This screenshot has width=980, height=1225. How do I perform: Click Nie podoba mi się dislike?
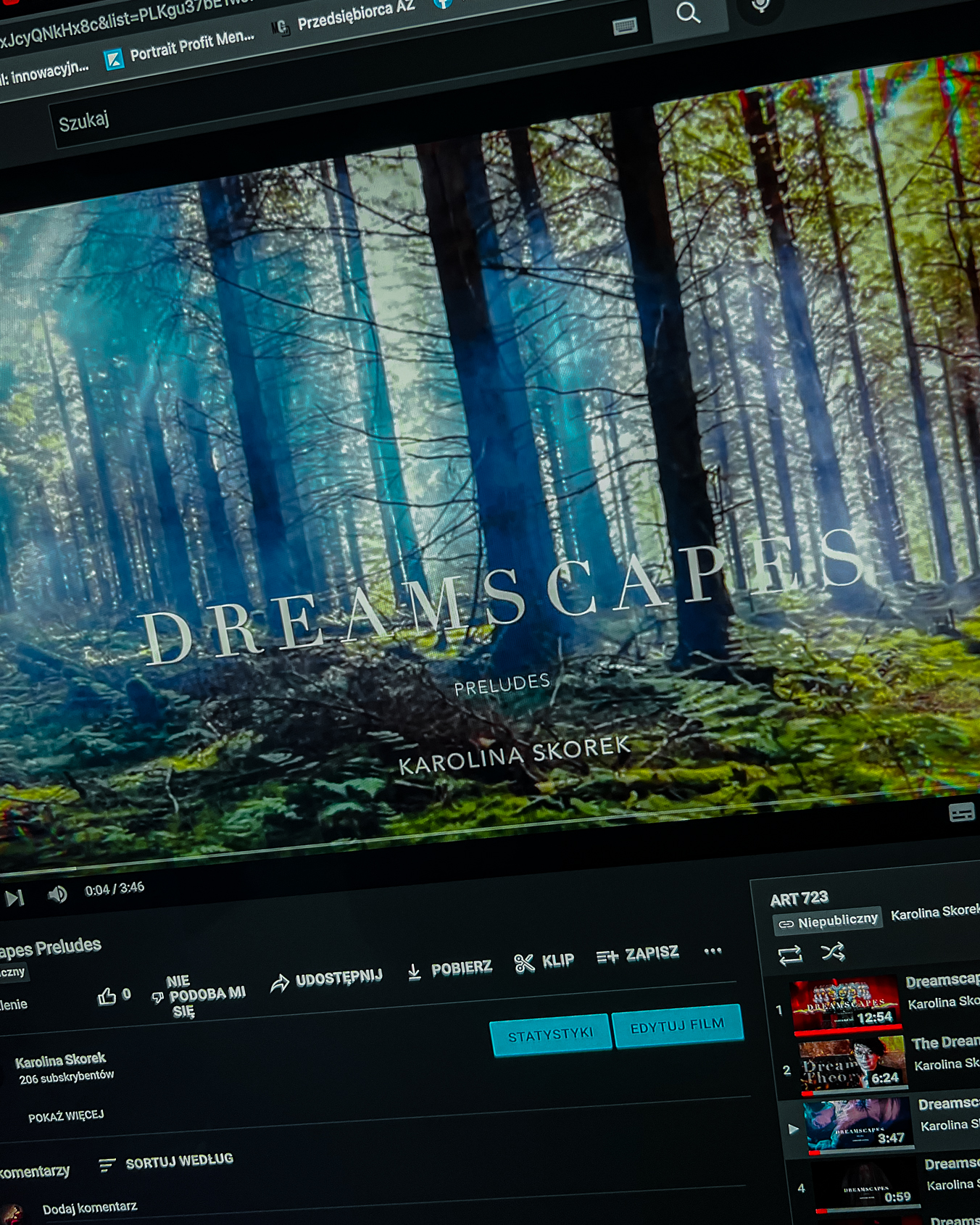pyautogui.click(x=199, y=995)
